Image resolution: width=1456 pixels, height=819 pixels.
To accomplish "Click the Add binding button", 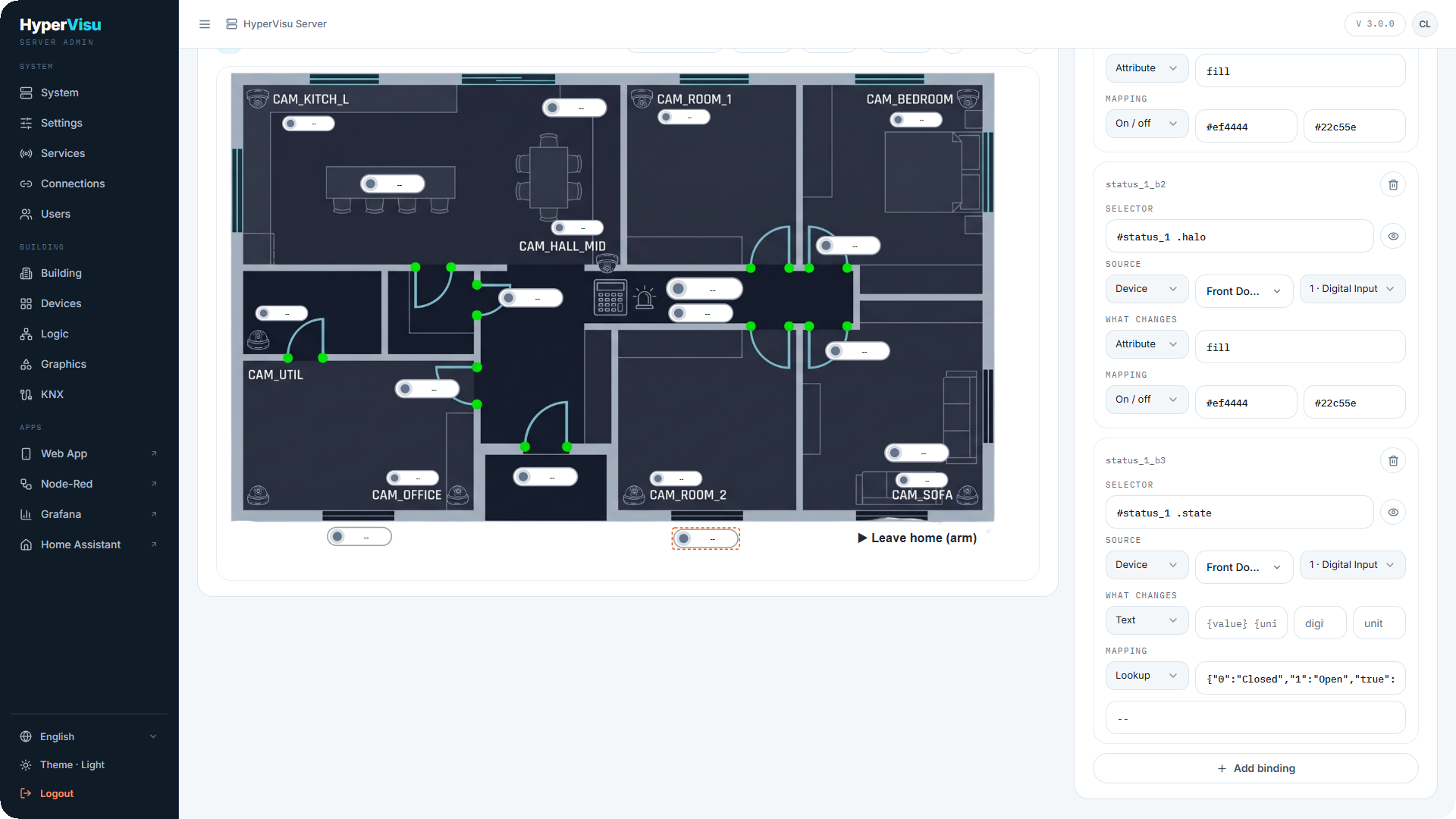I will click(1256, 768).
